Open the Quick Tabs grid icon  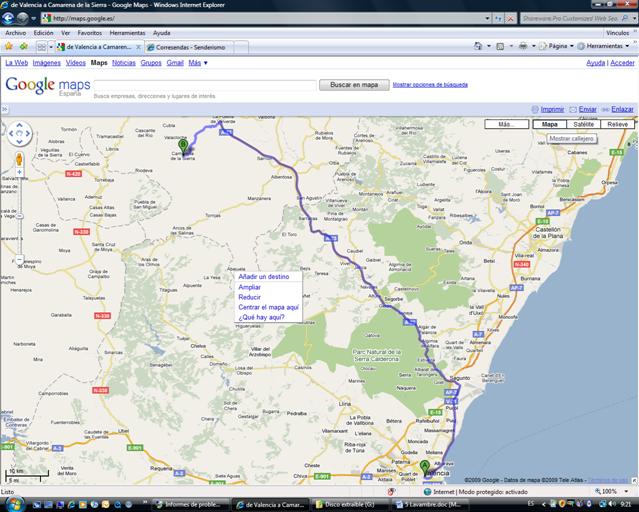[42, 47]
